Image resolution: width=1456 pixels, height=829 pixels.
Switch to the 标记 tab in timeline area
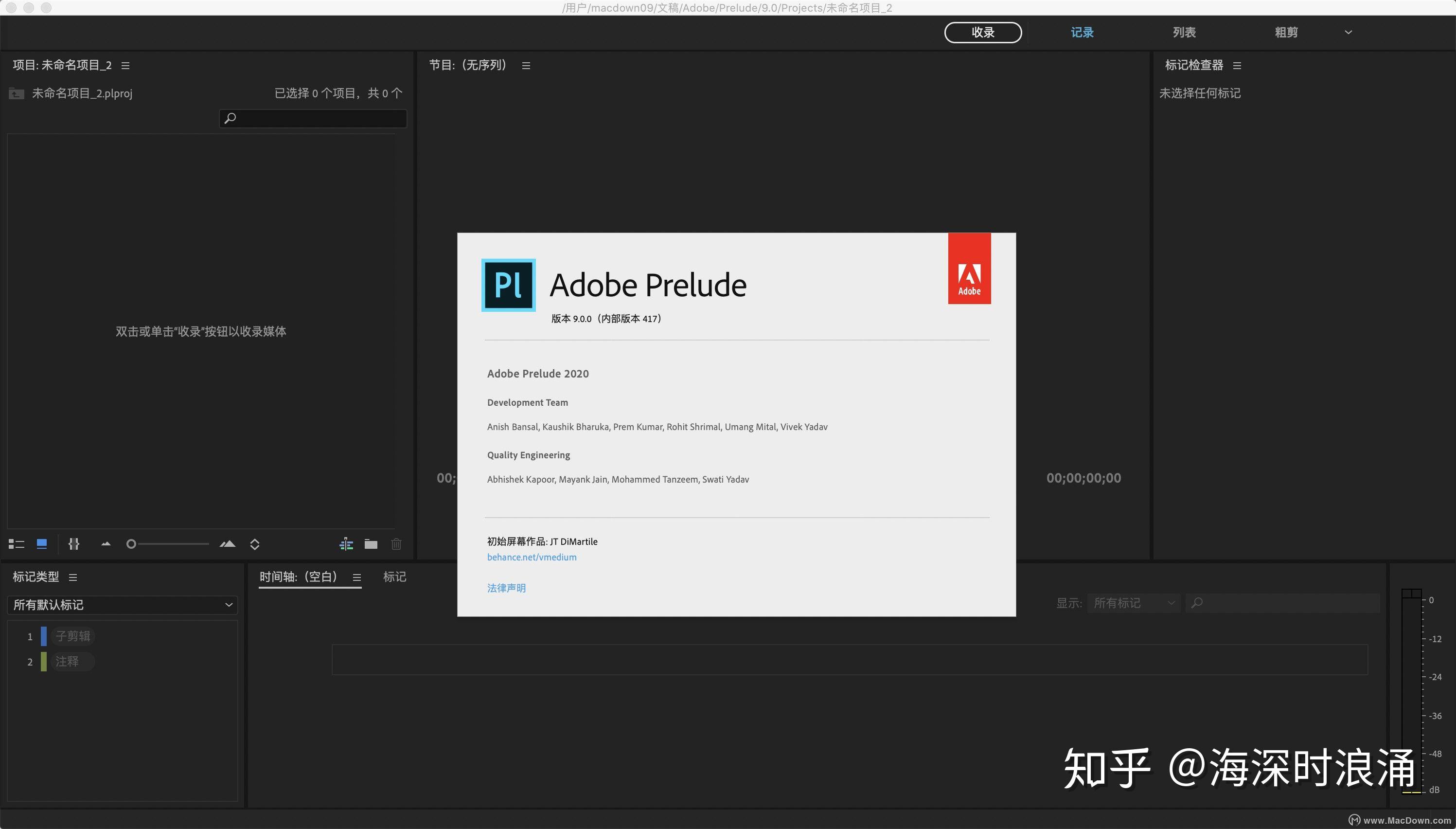pos(395,577)
